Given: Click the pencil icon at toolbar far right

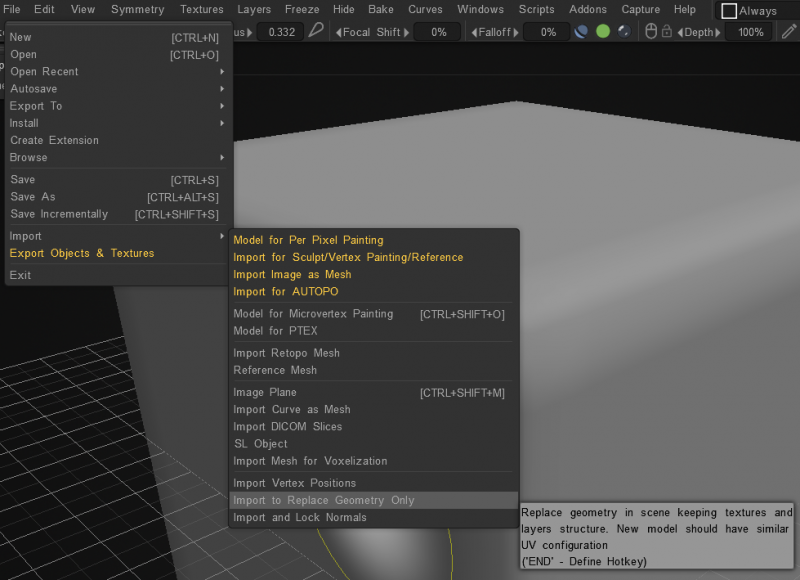Looking at the screenshot, I should 789,32.
